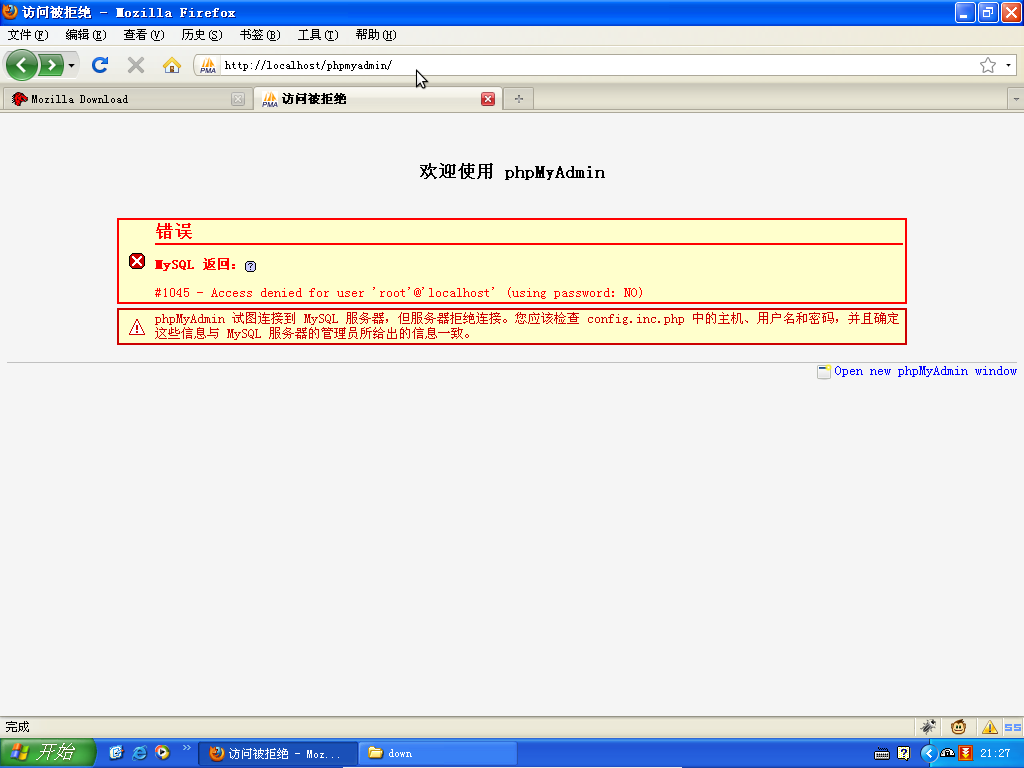Stop loading with the gray X icon
1024x768 pixels.
[x=136, y=65]
